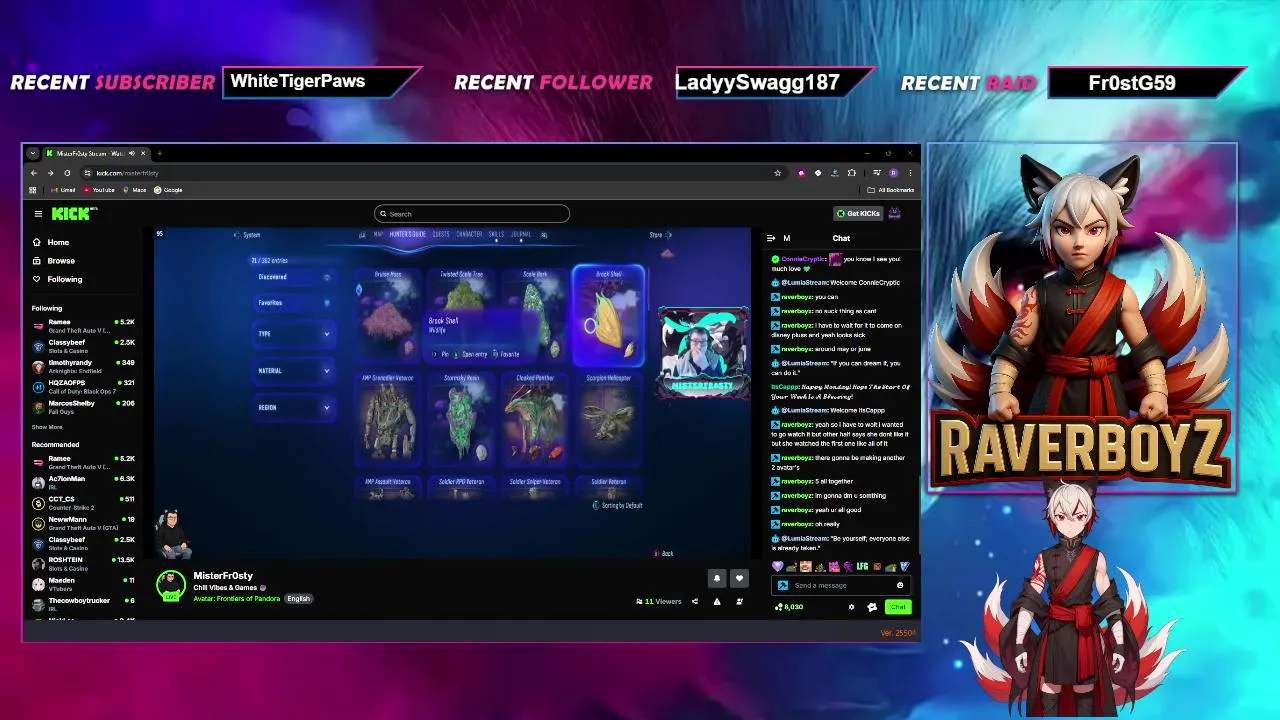1280x720 pixels.
Task: Open Browse in Kick sidebar
Action: (x=53, y=260)
